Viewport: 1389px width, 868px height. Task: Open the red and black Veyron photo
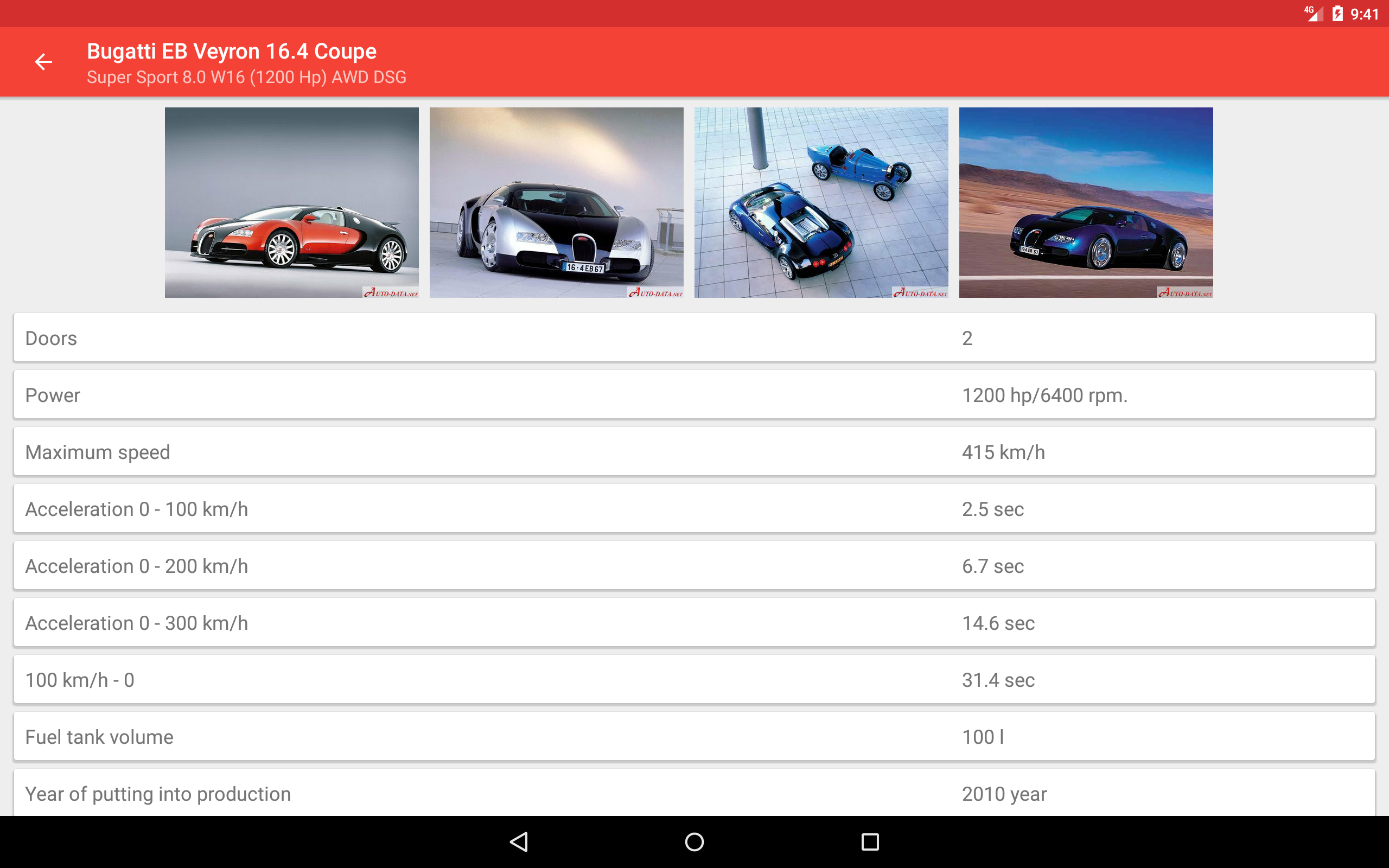291,202
